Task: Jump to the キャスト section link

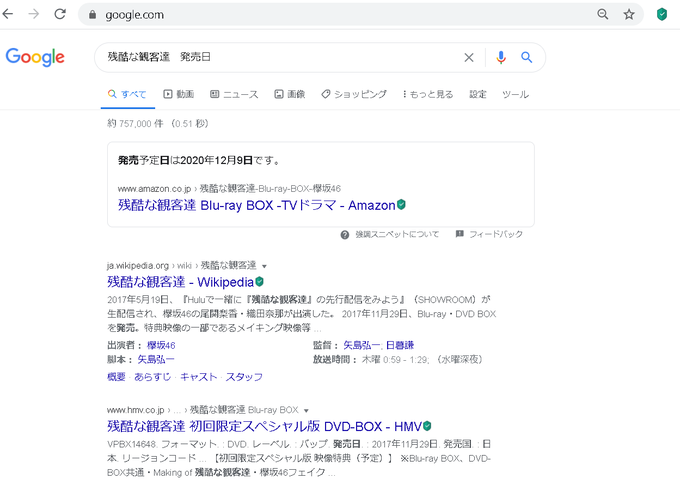Action: point(198,377)
